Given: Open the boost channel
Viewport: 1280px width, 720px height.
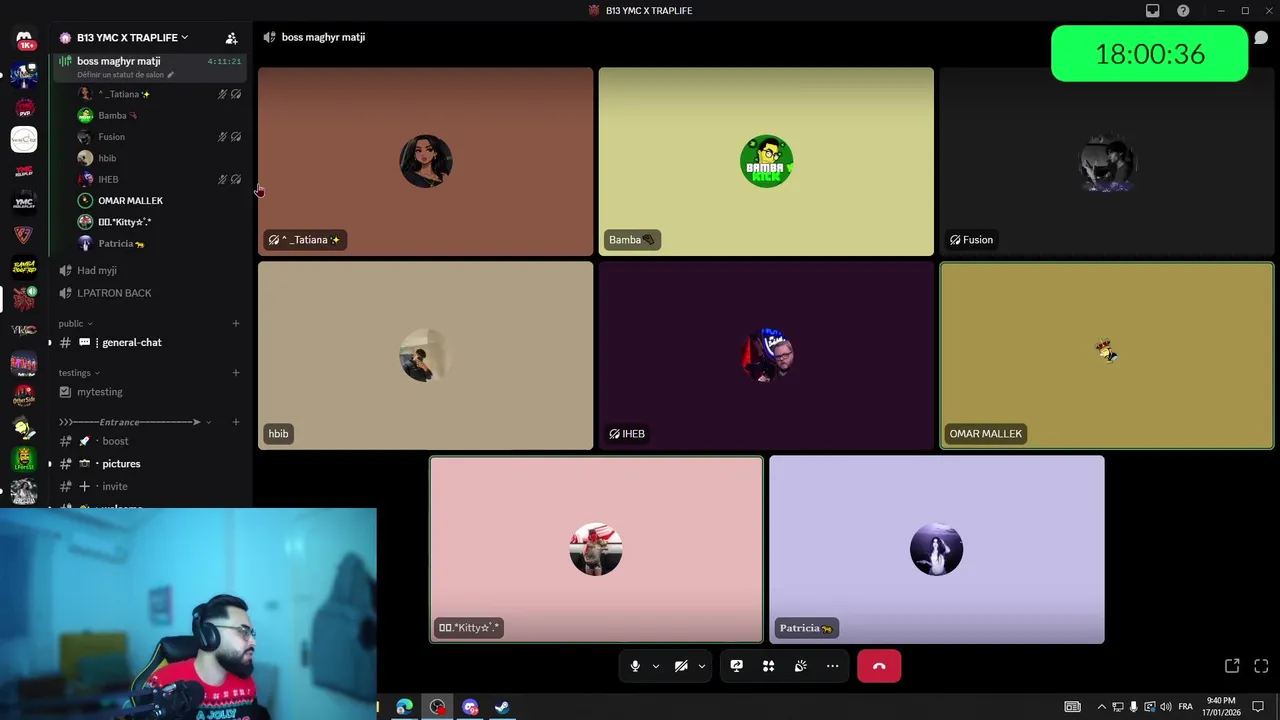Looking at the screenshot, I should click(150, 441).
